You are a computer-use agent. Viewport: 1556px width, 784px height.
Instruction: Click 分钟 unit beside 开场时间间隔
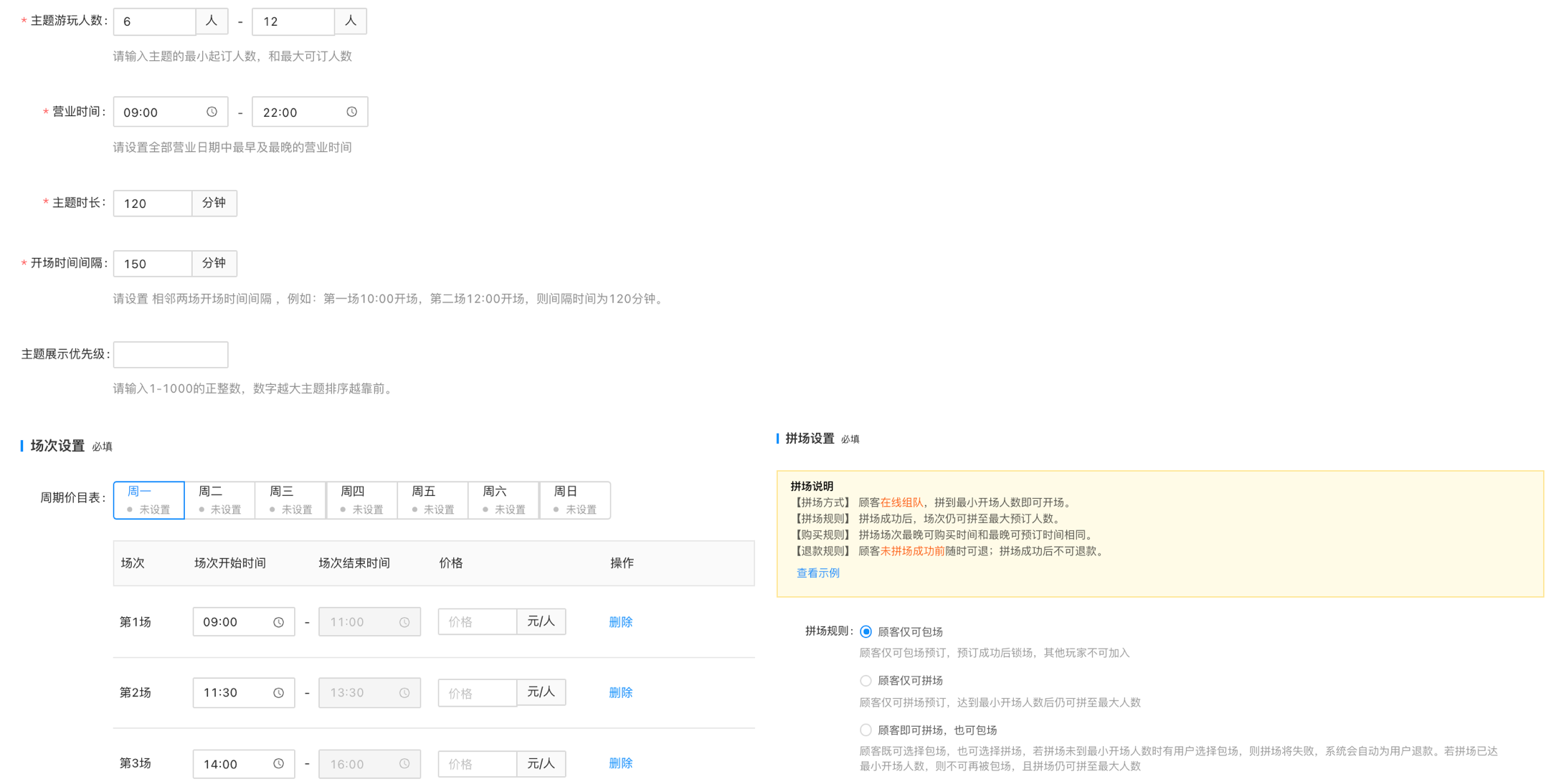[x=214, y=264]
